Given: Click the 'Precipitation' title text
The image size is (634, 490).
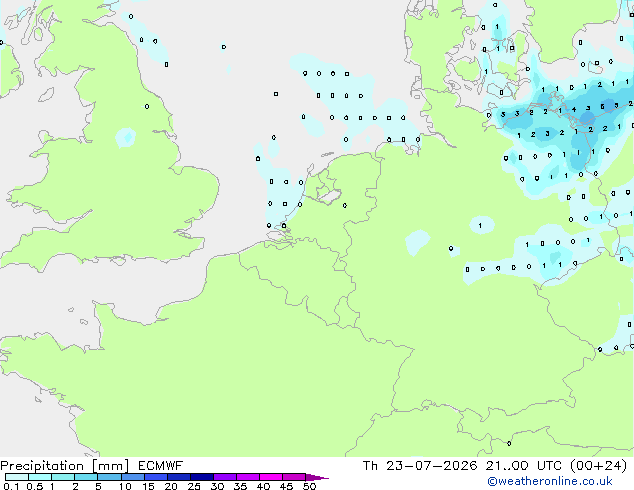Looking at the screenshot, I should pos(42,466).
